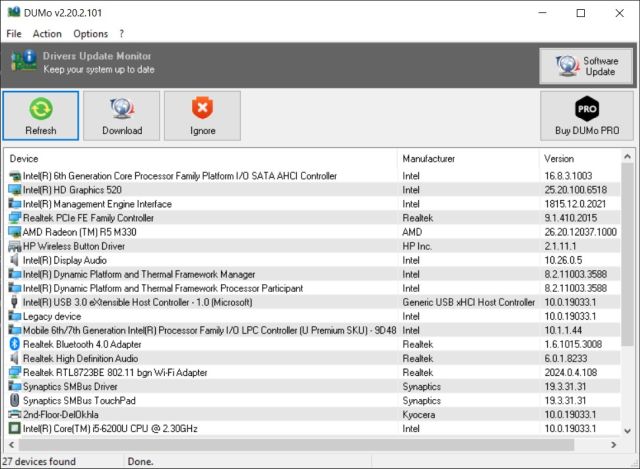Click the Synaptics SMBus Driver icon
640x469 pixels.
tap(15, 386)
